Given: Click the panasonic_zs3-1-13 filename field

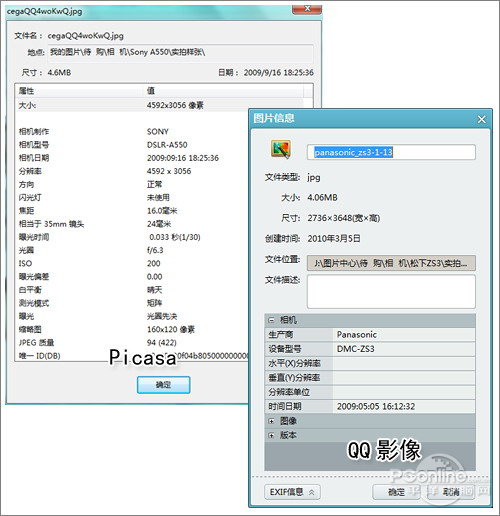Looking at the screenshot, I should [391, 152].
